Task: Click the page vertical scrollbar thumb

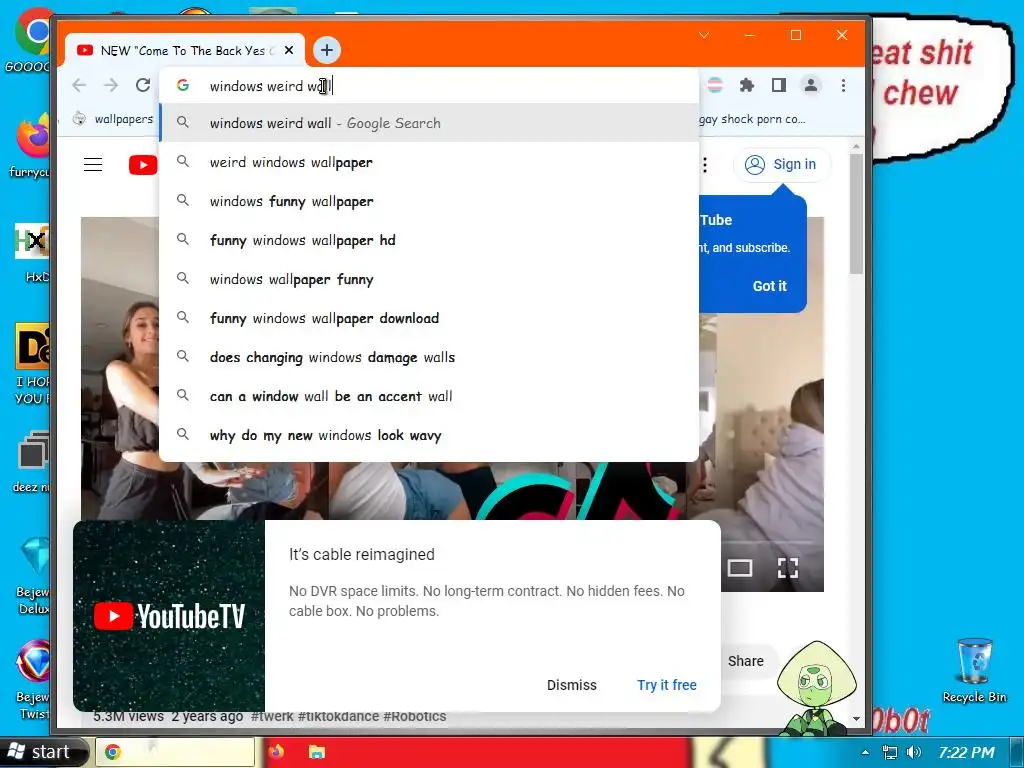Action: [x=856, y=214]
